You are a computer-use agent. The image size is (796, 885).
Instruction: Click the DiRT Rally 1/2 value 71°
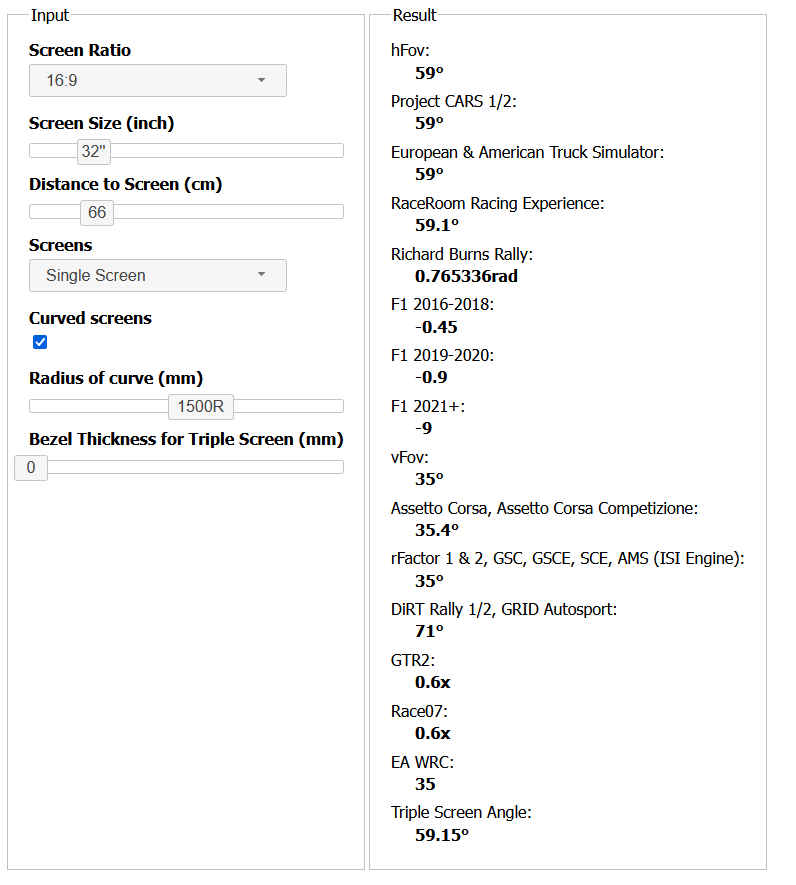tap(429, 631)
